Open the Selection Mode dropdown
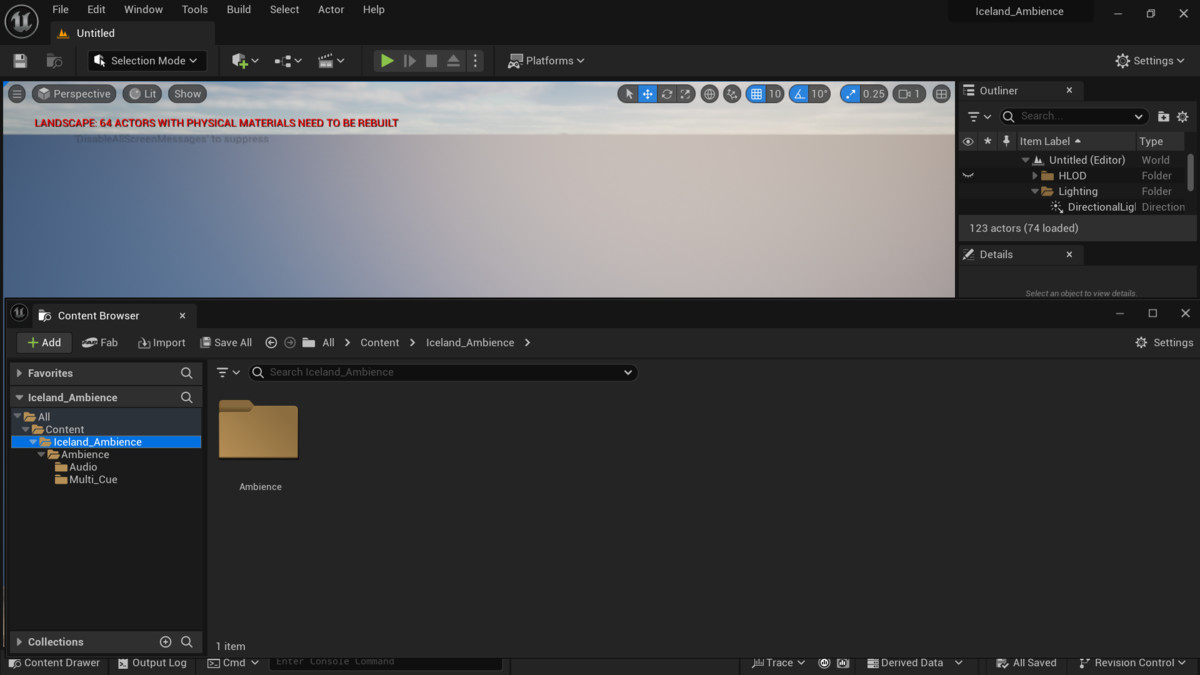The image size is (1200, 675). [148, 61]
